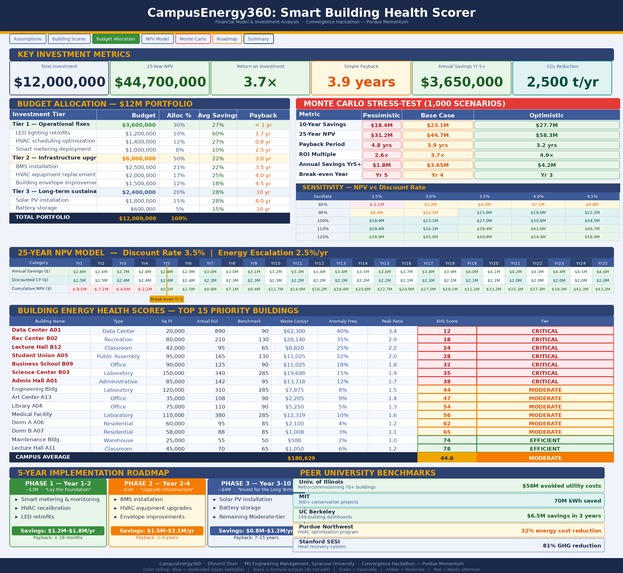Click the Rec Center B02 building name
Viewport: 623px width, 573px height.
tap(35, 338)
